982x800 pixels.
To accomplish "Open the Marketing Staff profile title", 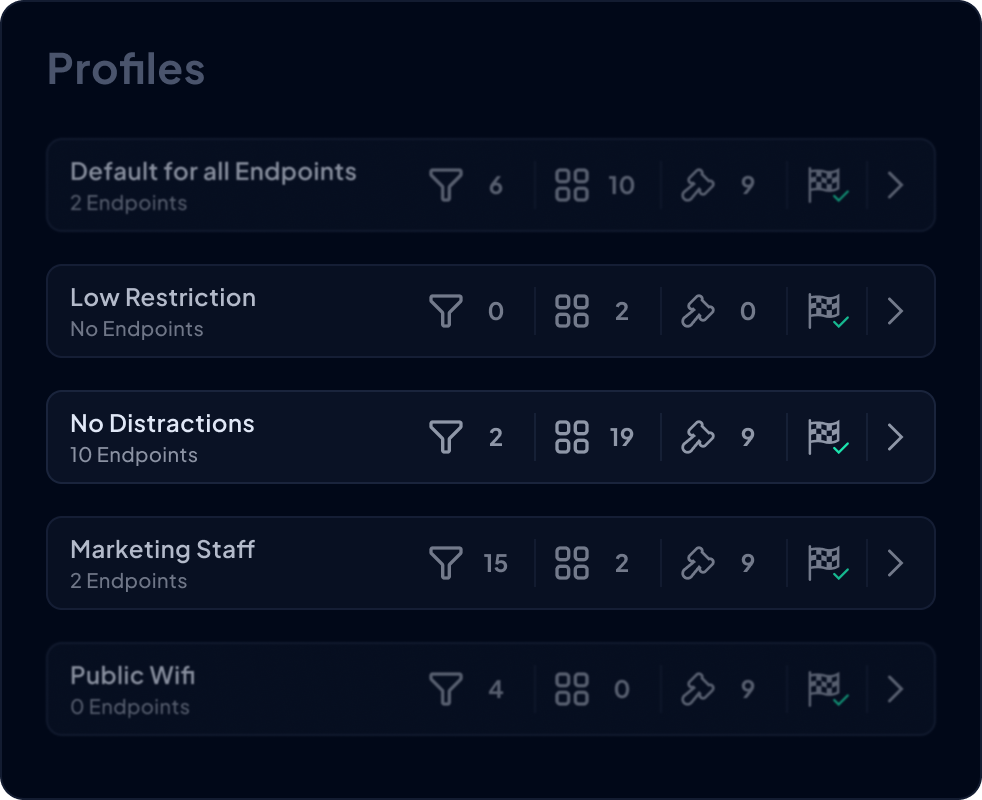I will pos(162,550).
